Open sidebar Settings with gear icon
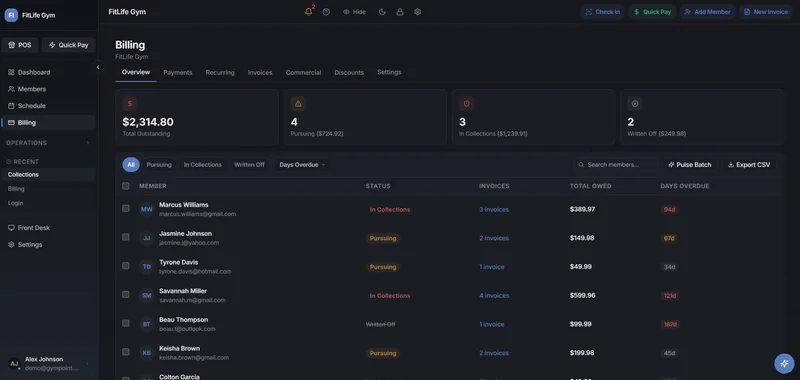 pyautogui.click(x=48, y=245)
